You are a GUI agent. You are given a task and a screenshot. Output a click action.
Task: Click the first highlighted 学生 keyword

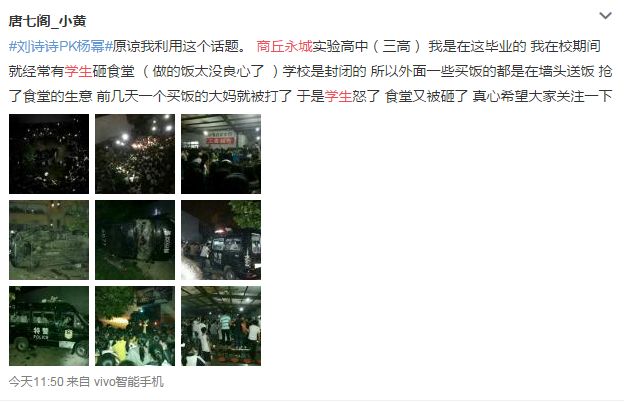(78, 71)
